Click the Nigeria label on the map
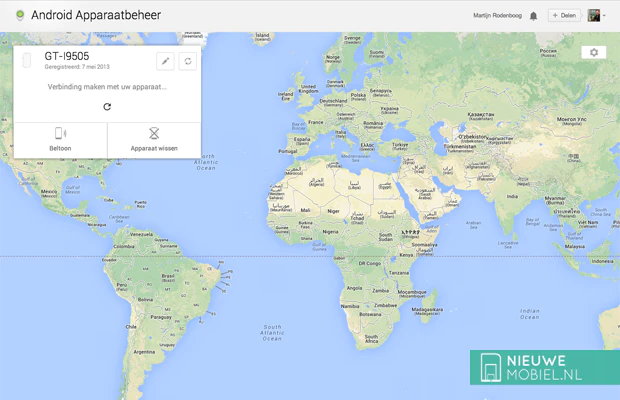The width and height of the screenshot is (620, 400). coord(330,232)
